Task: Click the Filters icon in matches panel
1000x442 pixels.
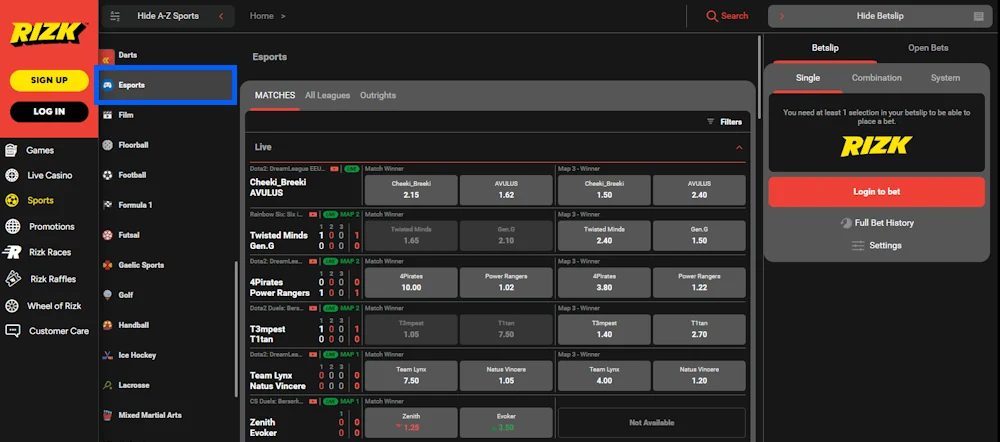Action: 710,121
